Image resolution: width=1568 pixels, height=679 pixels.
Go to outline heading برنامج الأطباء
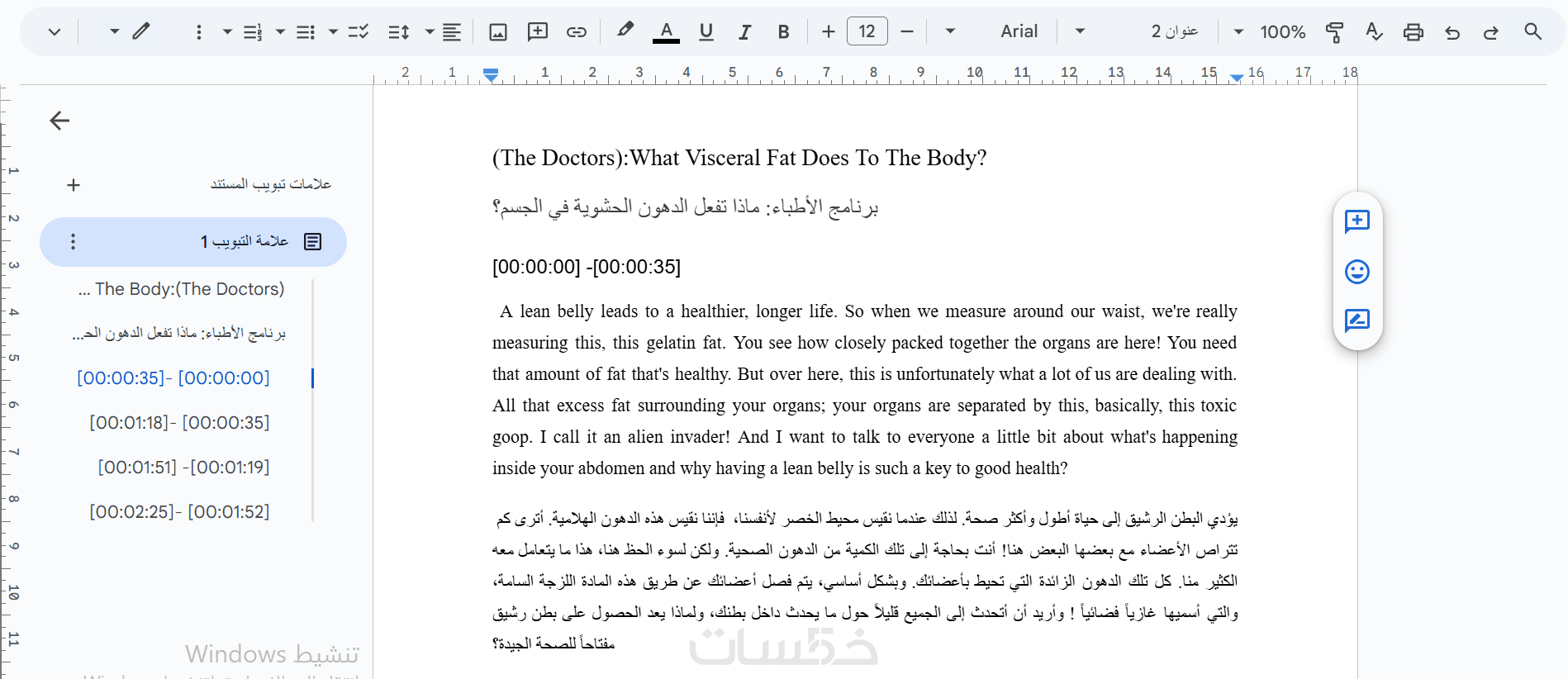[179, 334]
